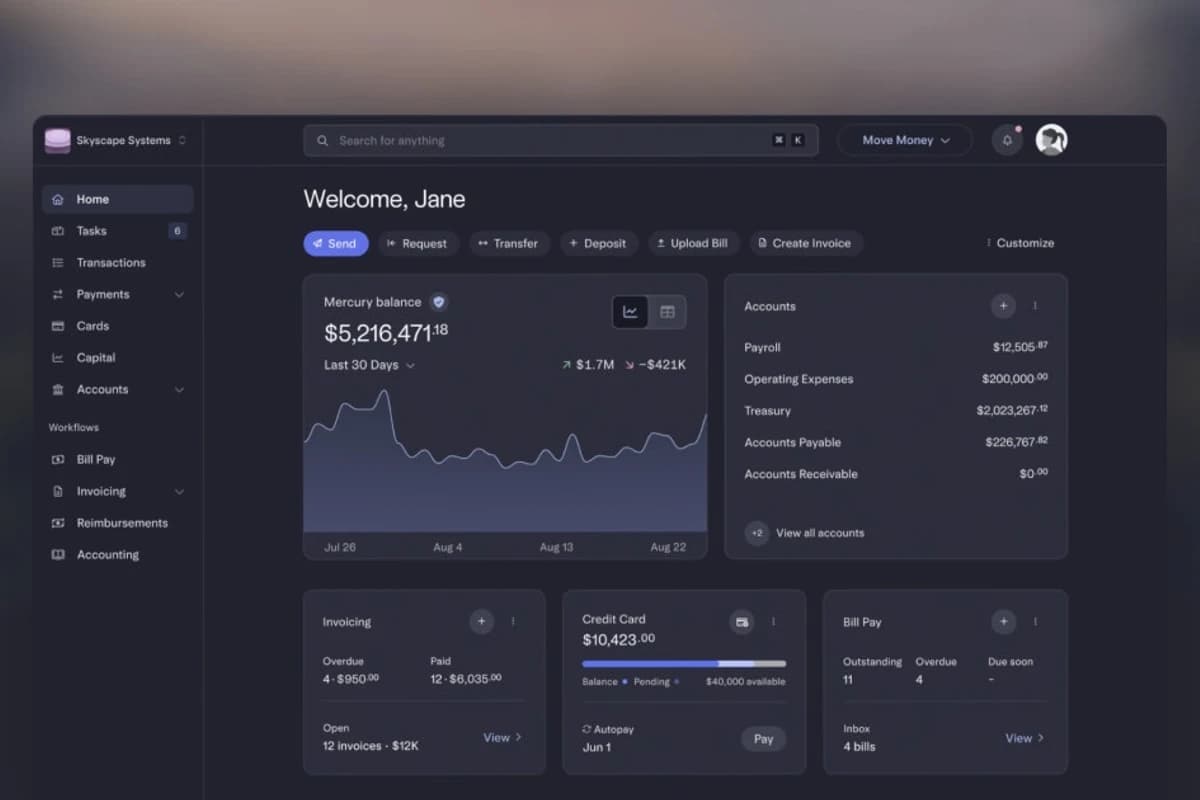Switch Mercury balance to table view
This screenshot has width=1200, height=800.
click(667, 311)
